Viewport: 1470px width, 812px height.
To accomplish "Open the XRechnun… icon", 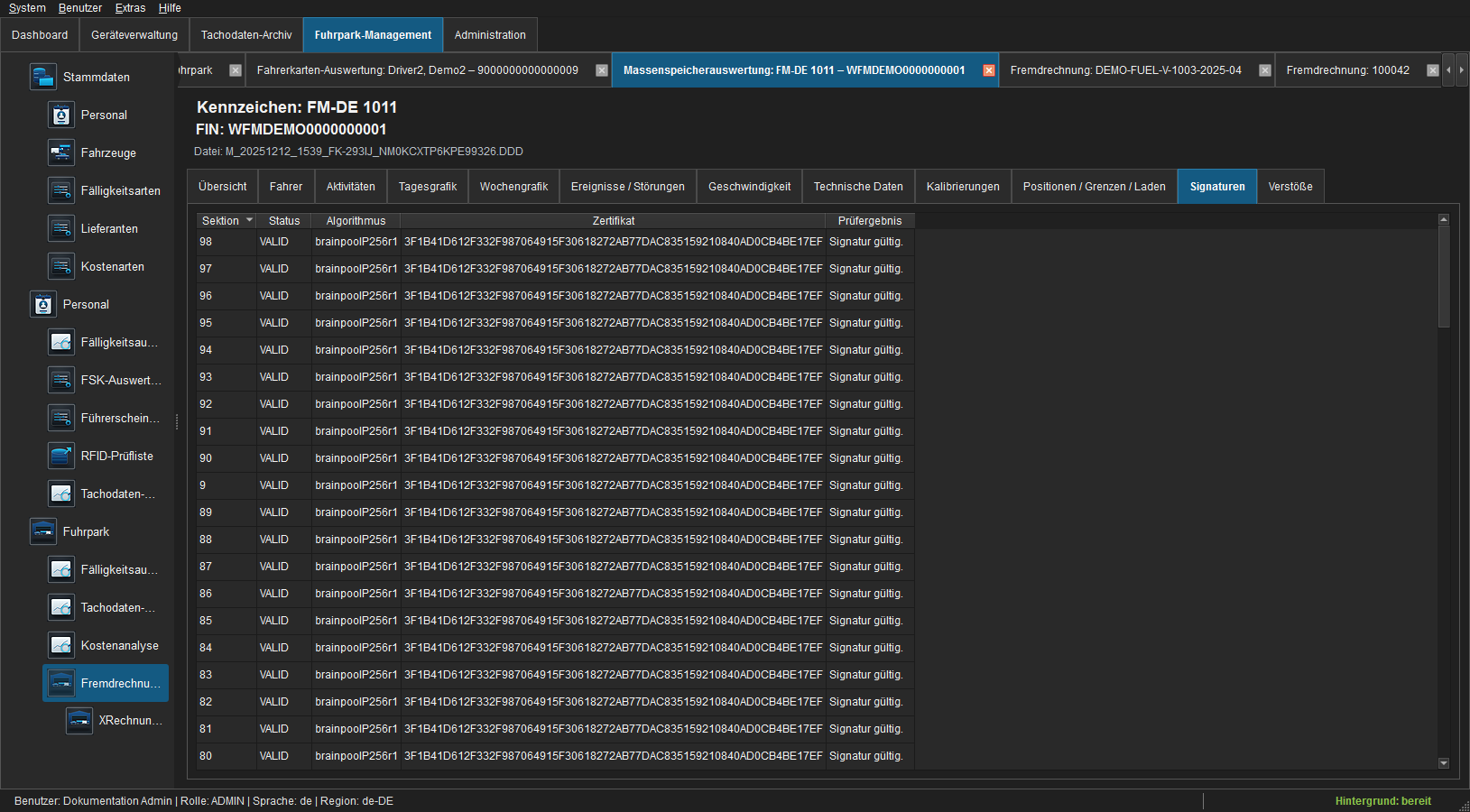I will pyautogui.click(x=79, y=720).
